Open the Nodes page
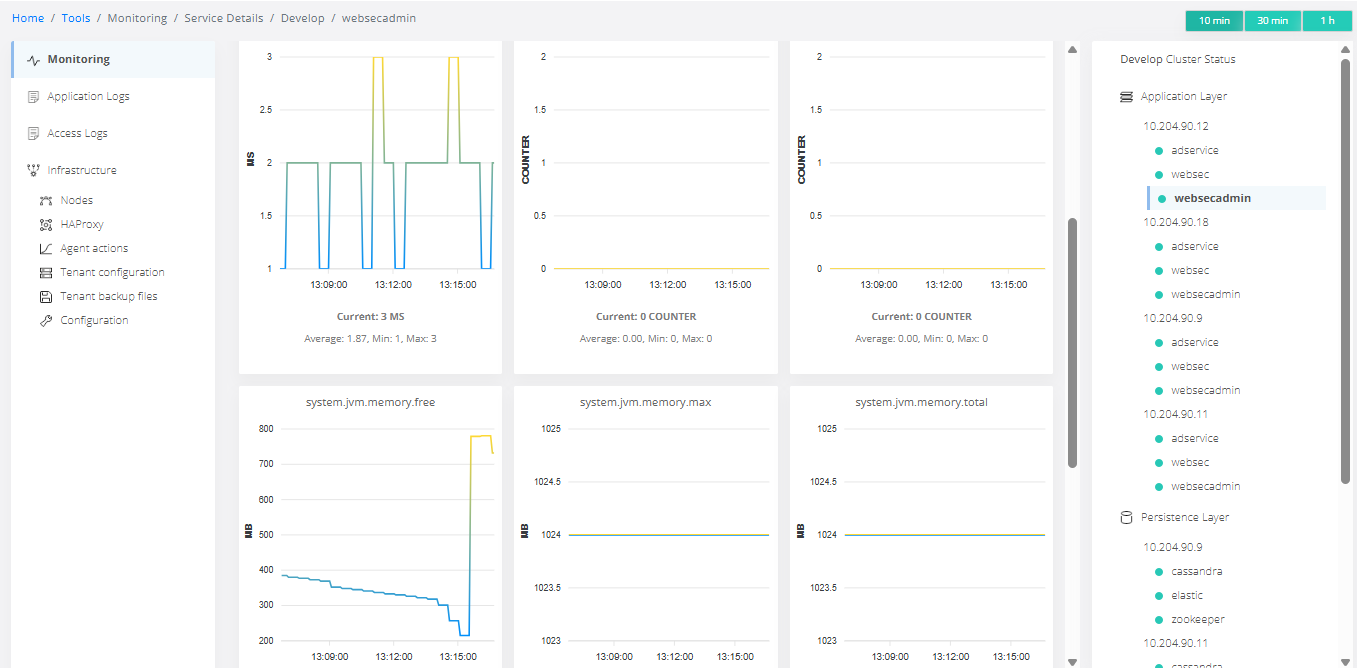 pos(76,201)
